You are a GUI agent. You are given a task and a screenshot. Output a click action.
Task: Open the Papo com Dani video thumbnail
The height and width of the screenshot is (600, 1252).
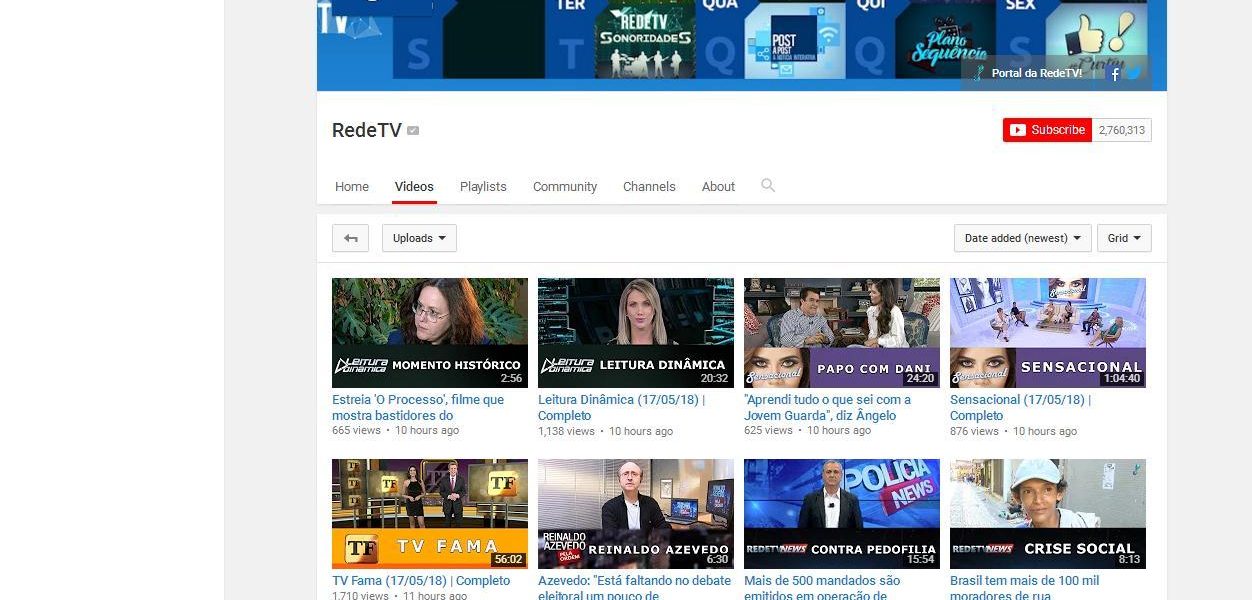tap(842, 332)
